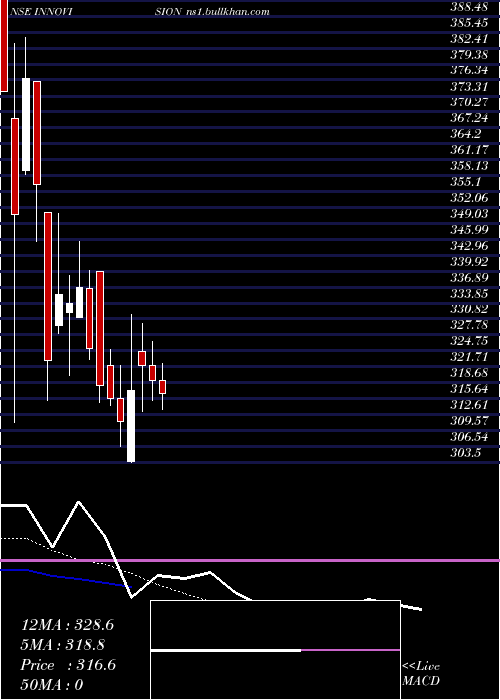Click the blue moving average line segment
The width and height of the screenshot is (500, 700).
coord(66,578)
